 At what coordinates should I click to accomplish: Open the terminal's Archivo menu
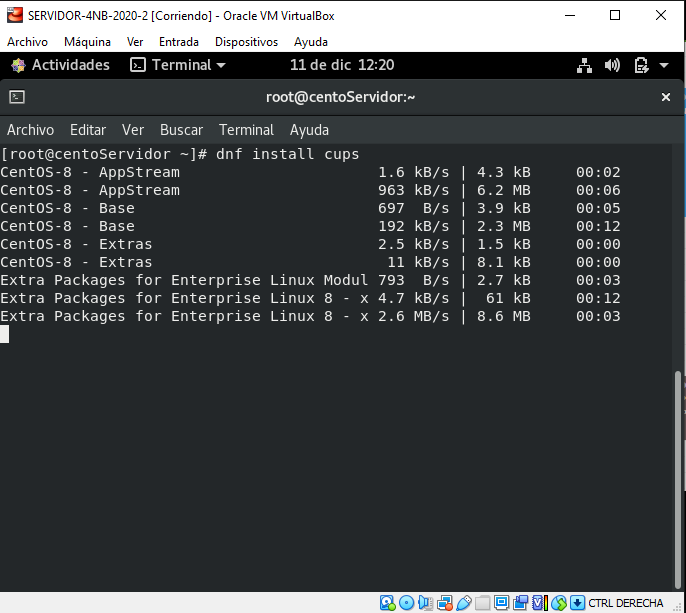pos(30,130)
